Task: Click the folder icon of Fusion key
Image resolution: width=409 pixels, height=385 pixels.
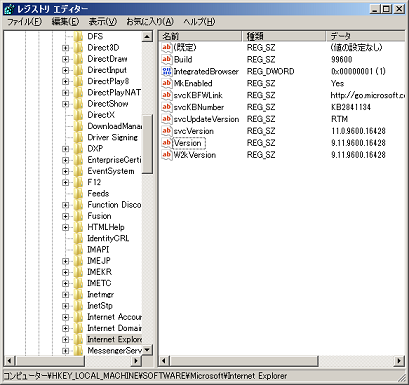Action: [78, 216]
